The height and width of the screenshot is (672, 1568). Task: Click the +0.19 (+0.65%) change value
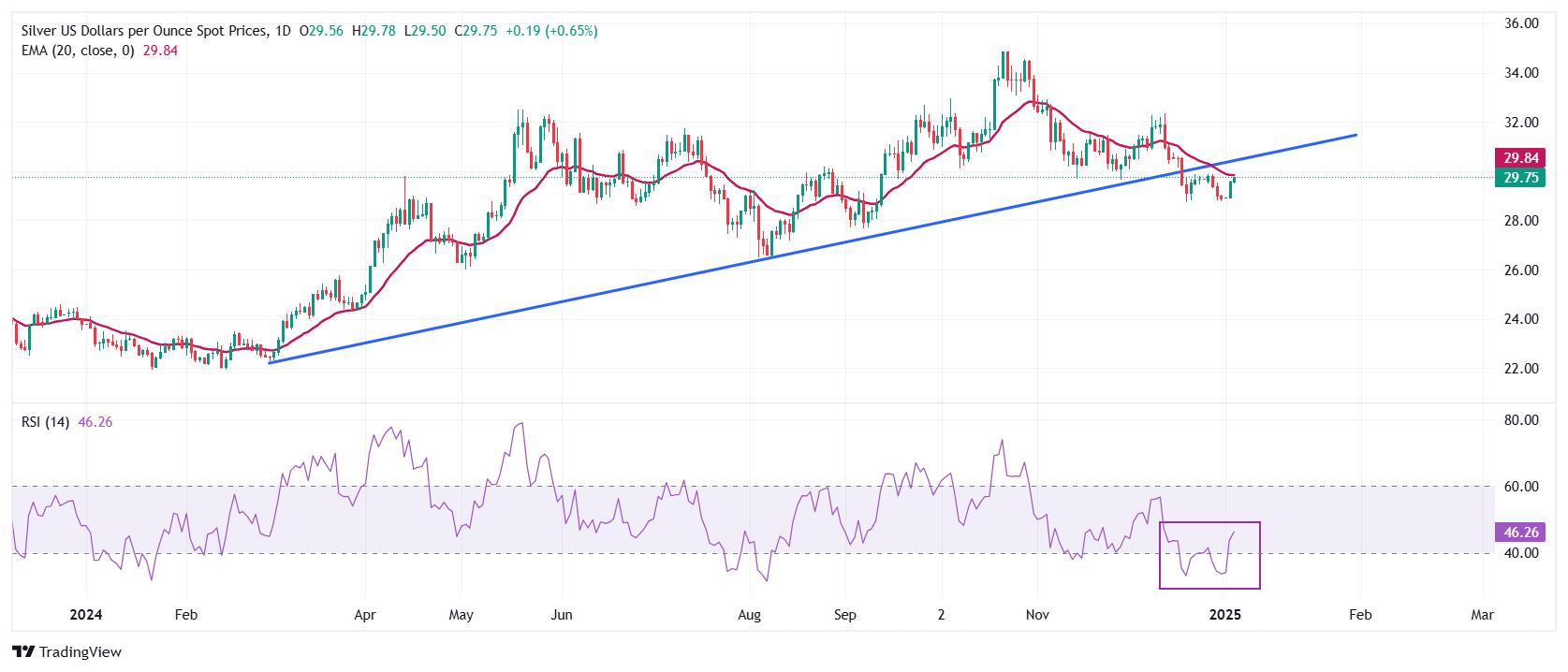tap(551, 31)
